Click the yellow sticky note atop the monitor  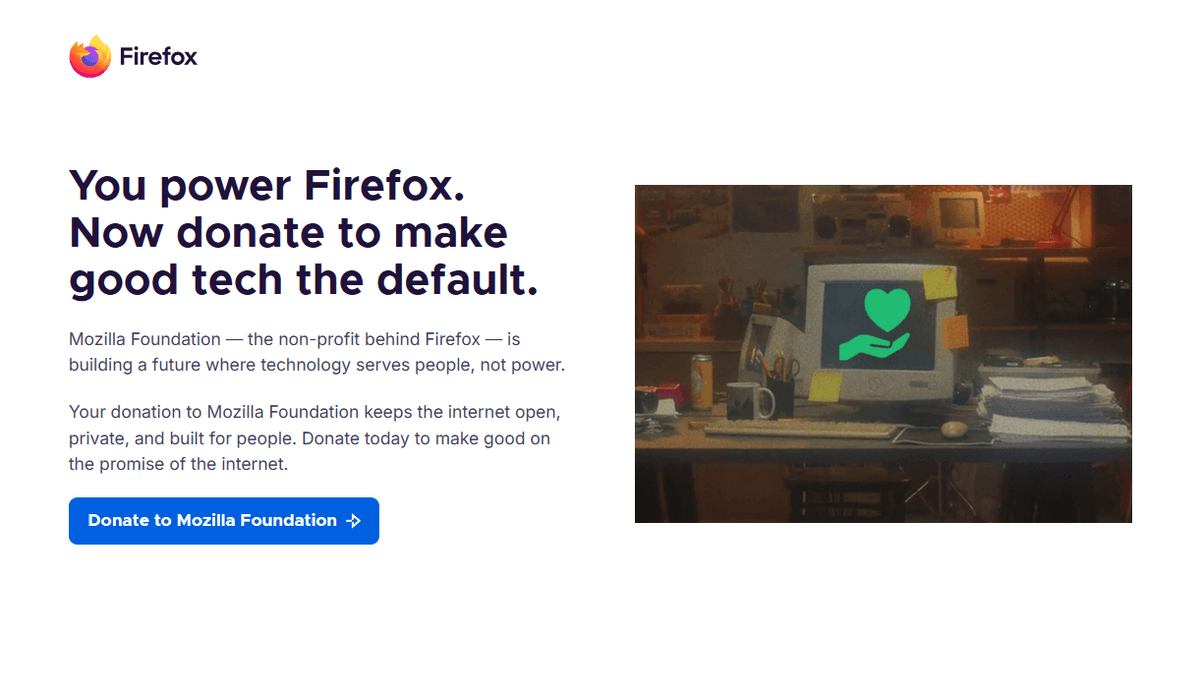(x=940, y=283)
